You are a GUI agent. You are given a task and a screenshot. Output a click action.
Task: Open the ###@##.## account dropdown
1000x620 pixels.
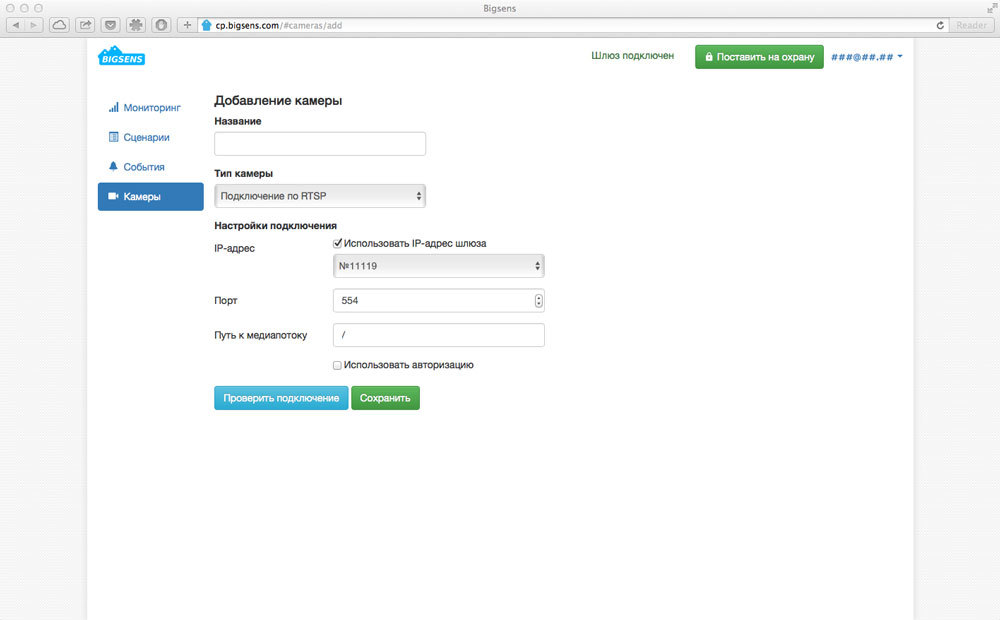(866, 57)
